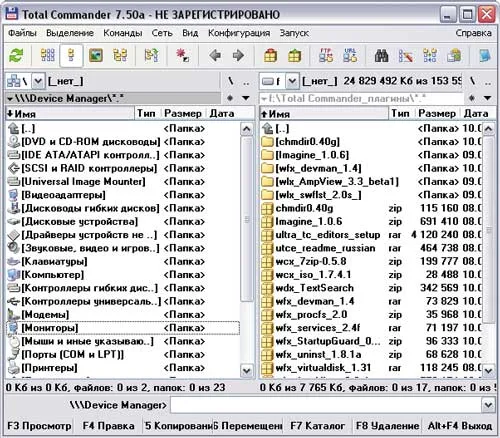Click the command line input field

[x=326, y=405]
